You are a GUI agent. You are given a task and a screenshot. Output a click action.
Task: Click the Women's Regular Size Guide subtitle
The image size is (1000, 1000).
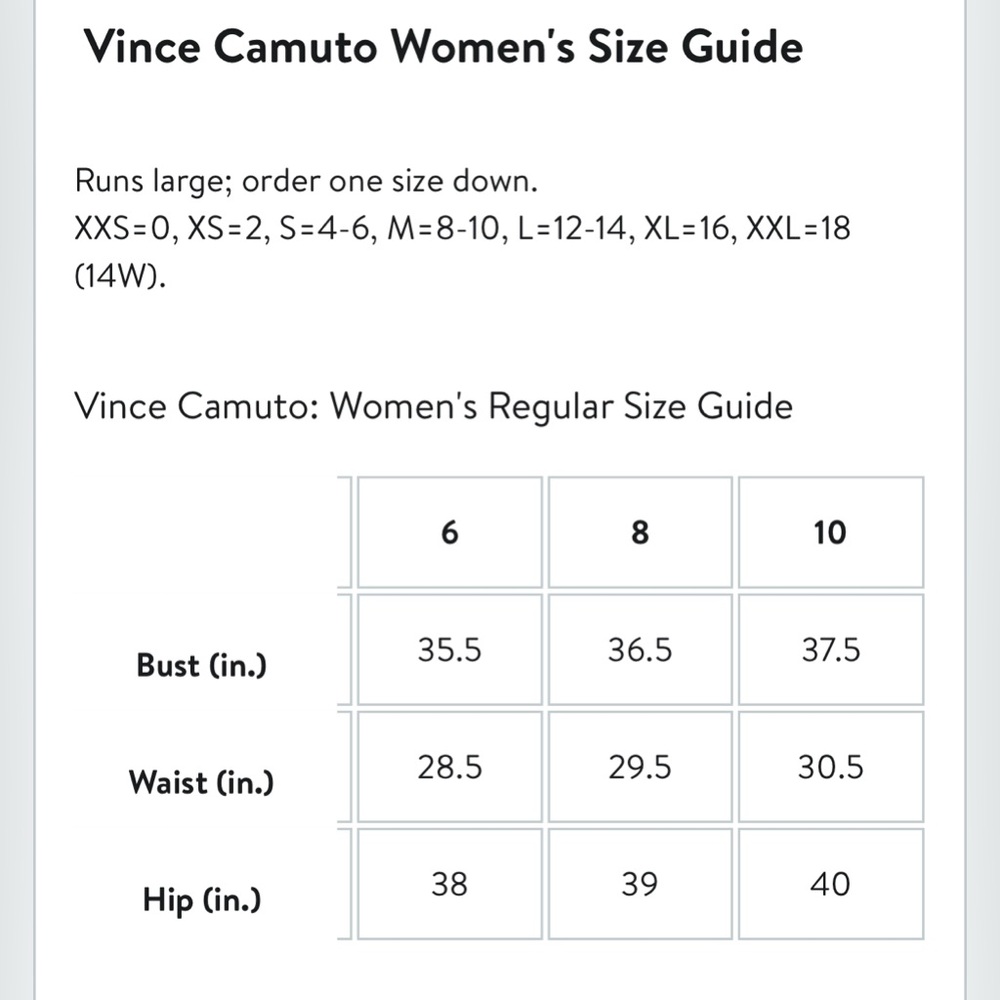click(x=434, y=406)
